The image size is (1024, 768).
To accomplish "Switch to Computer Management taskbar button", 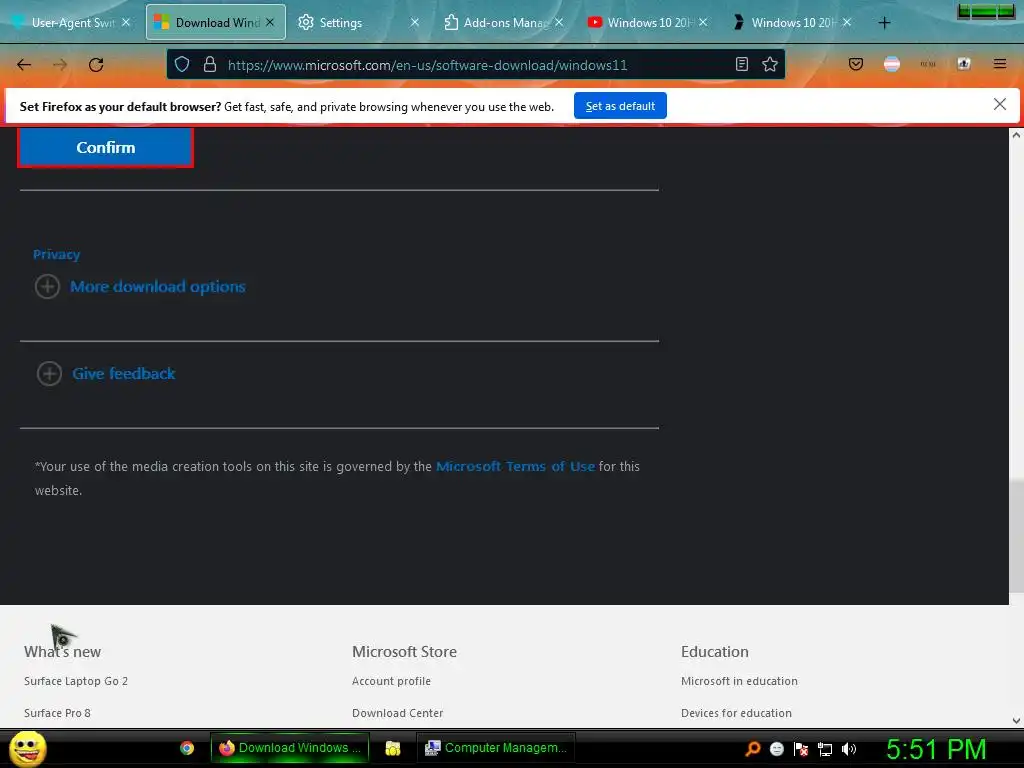I will tap(496, 748).
